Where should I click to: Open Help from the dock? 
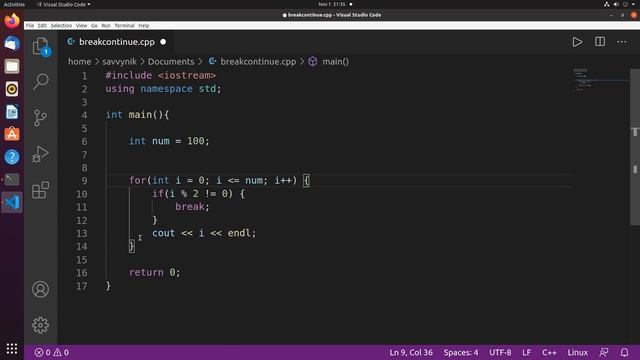point(12,157)
